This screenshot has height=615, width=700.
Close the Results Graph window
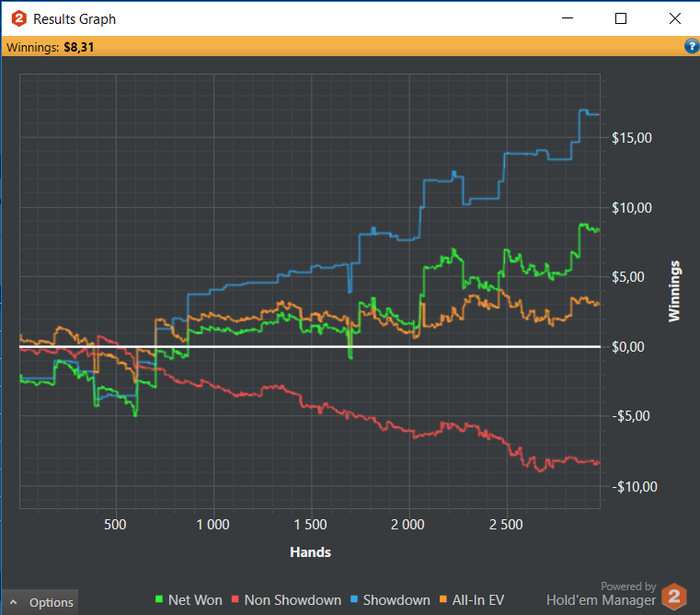675,18
